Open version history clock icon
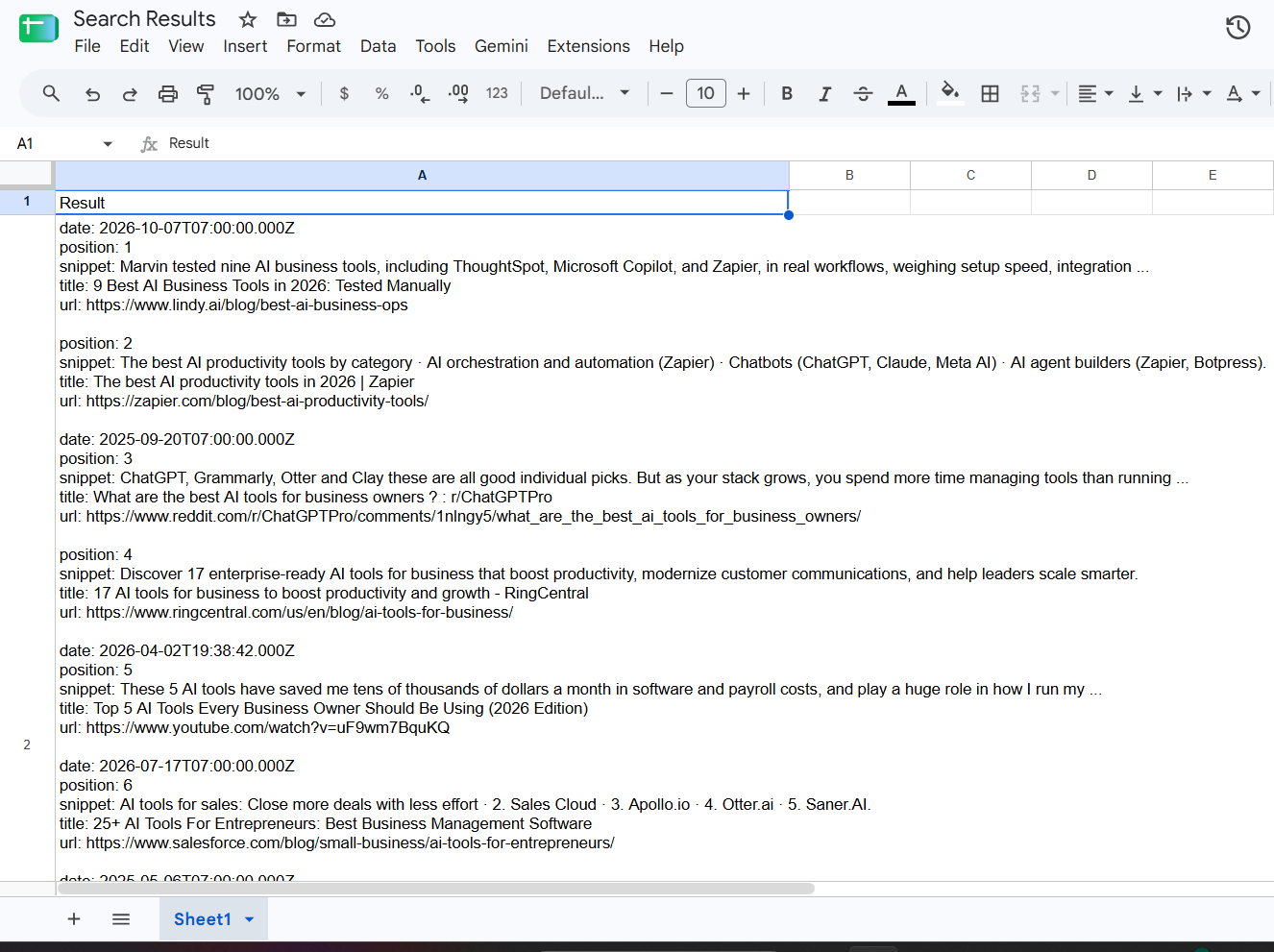This screenshot has height=952, width=1274. point(1237,28)
